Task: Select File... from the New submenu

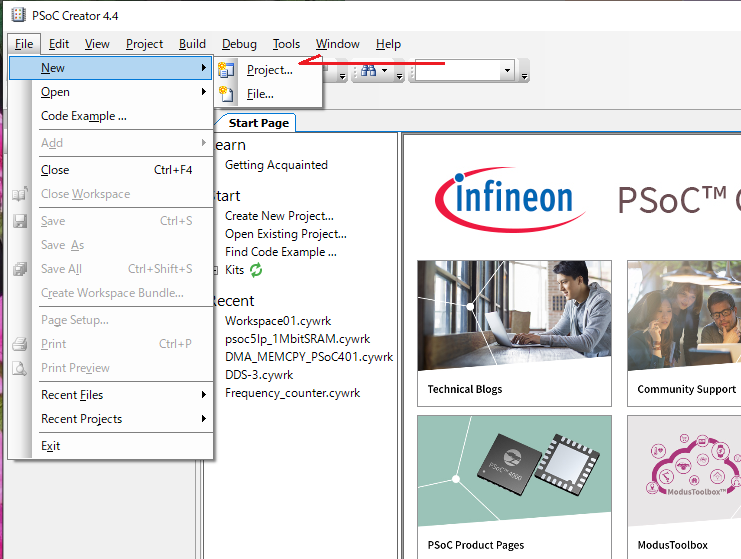Action: [x=268, y=94]
